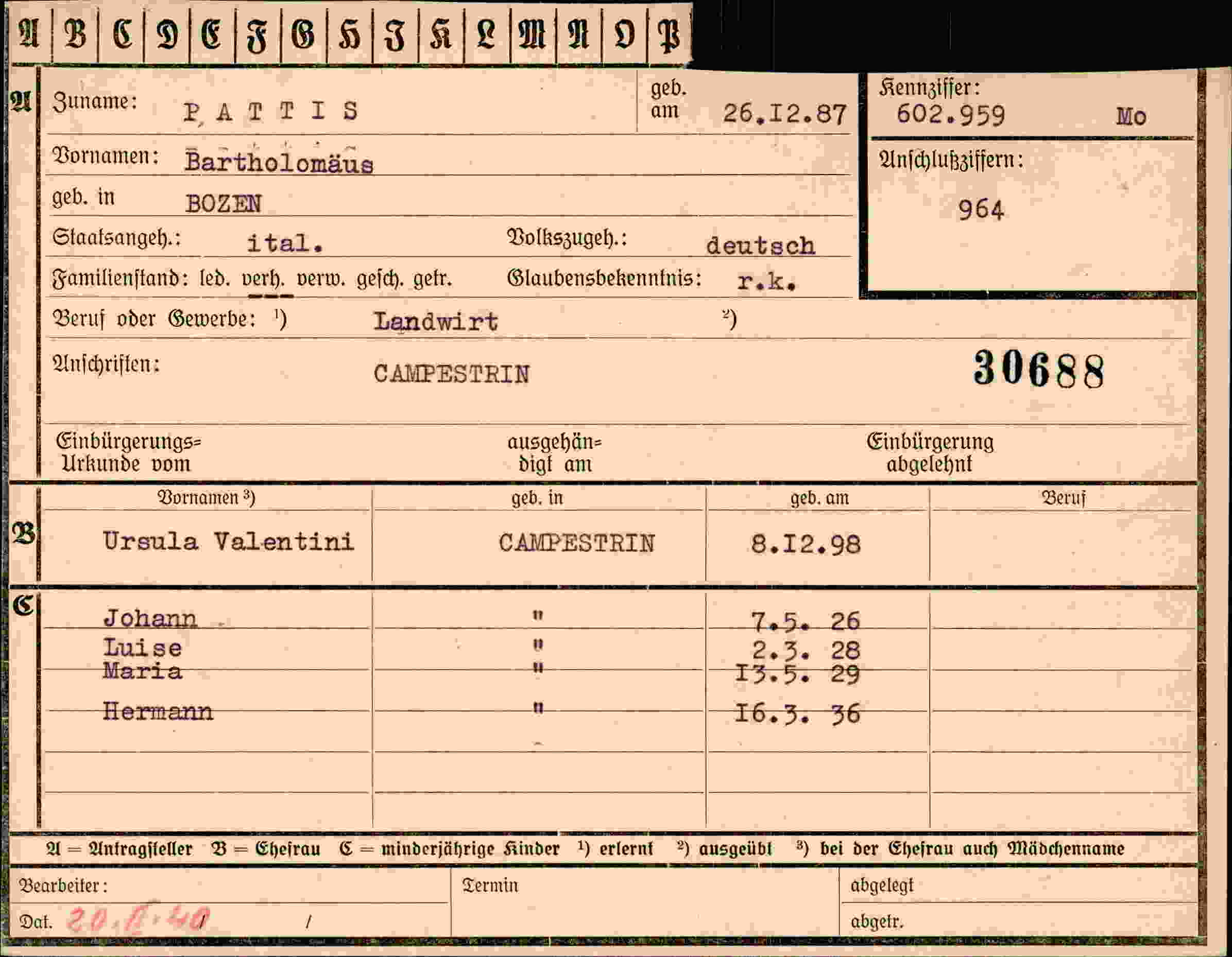Select alphabet index tab L
Viewport: 1232px width, 957px height.
[x=487, y=34]
